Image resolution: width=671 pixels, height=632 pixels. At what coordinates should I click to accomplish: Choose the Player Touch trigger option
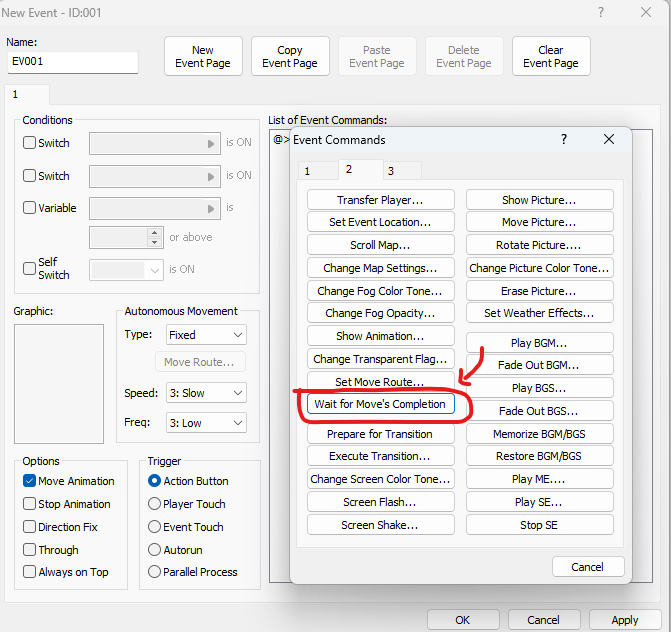(155, 504)
